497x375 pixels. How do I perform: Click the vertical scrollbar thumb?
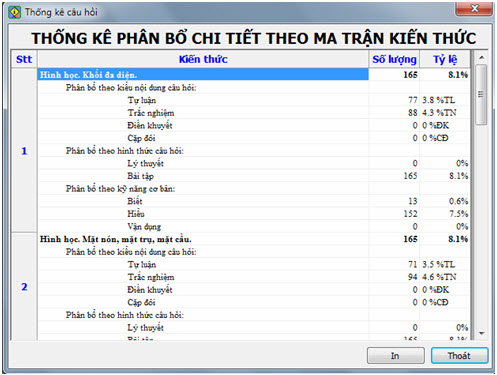click(481, 95)
